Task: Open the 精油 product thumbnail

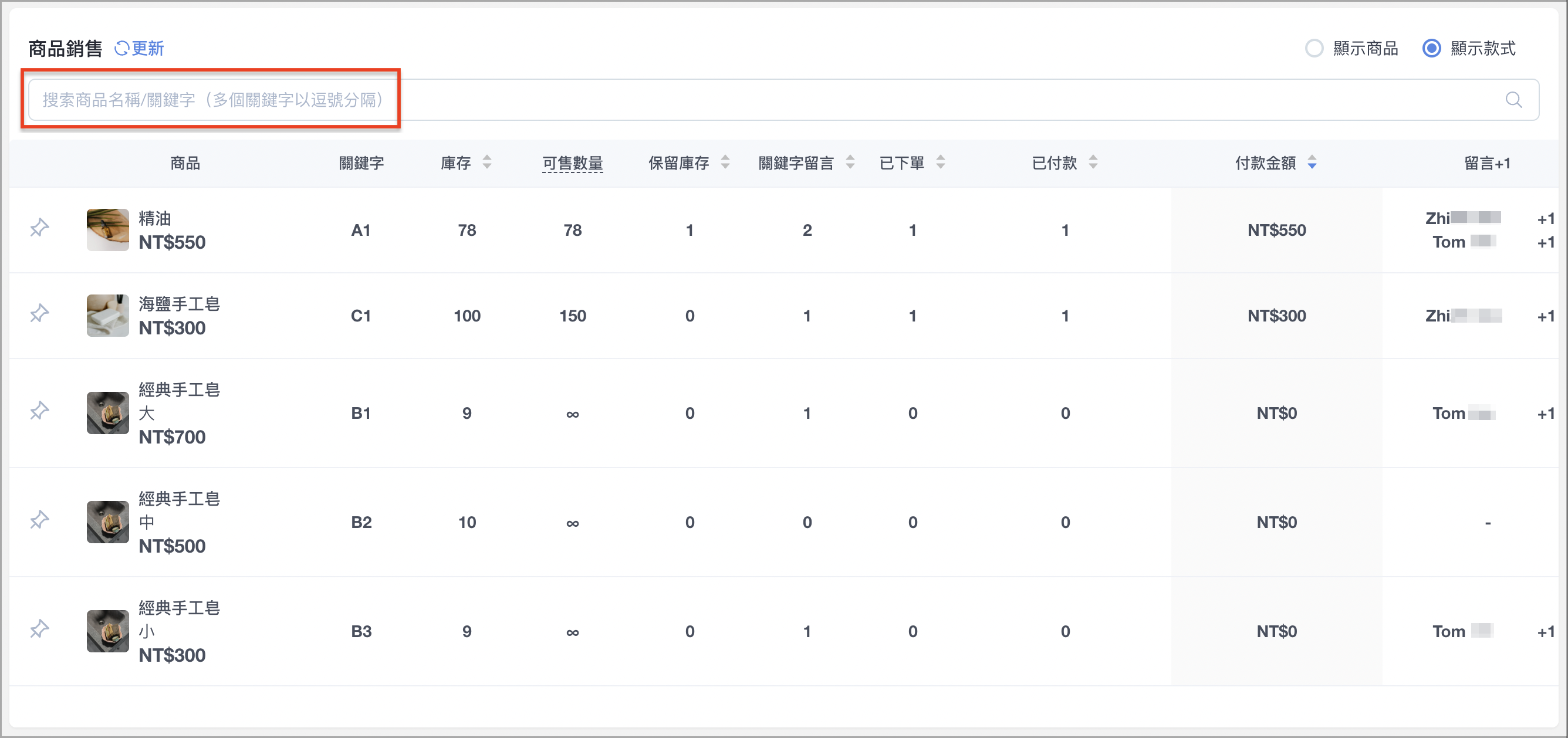Action: tap(108, 230)
